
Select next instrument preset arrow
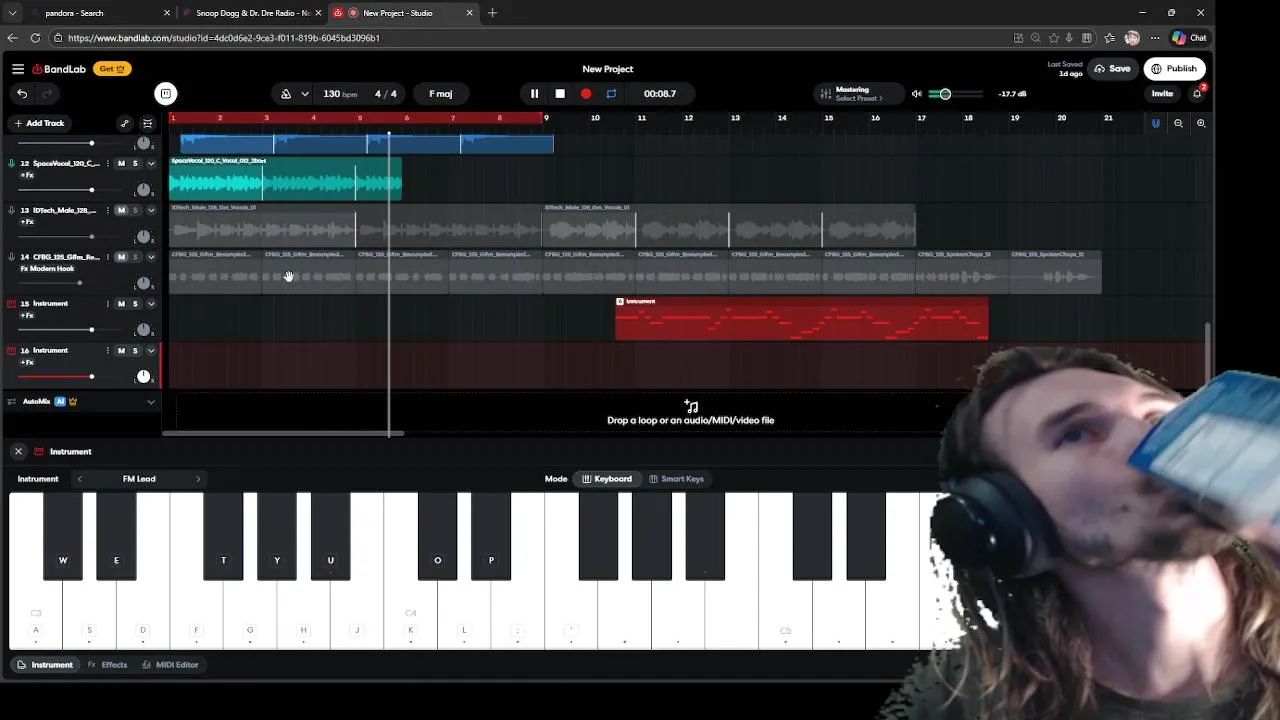tap(198, 479)
